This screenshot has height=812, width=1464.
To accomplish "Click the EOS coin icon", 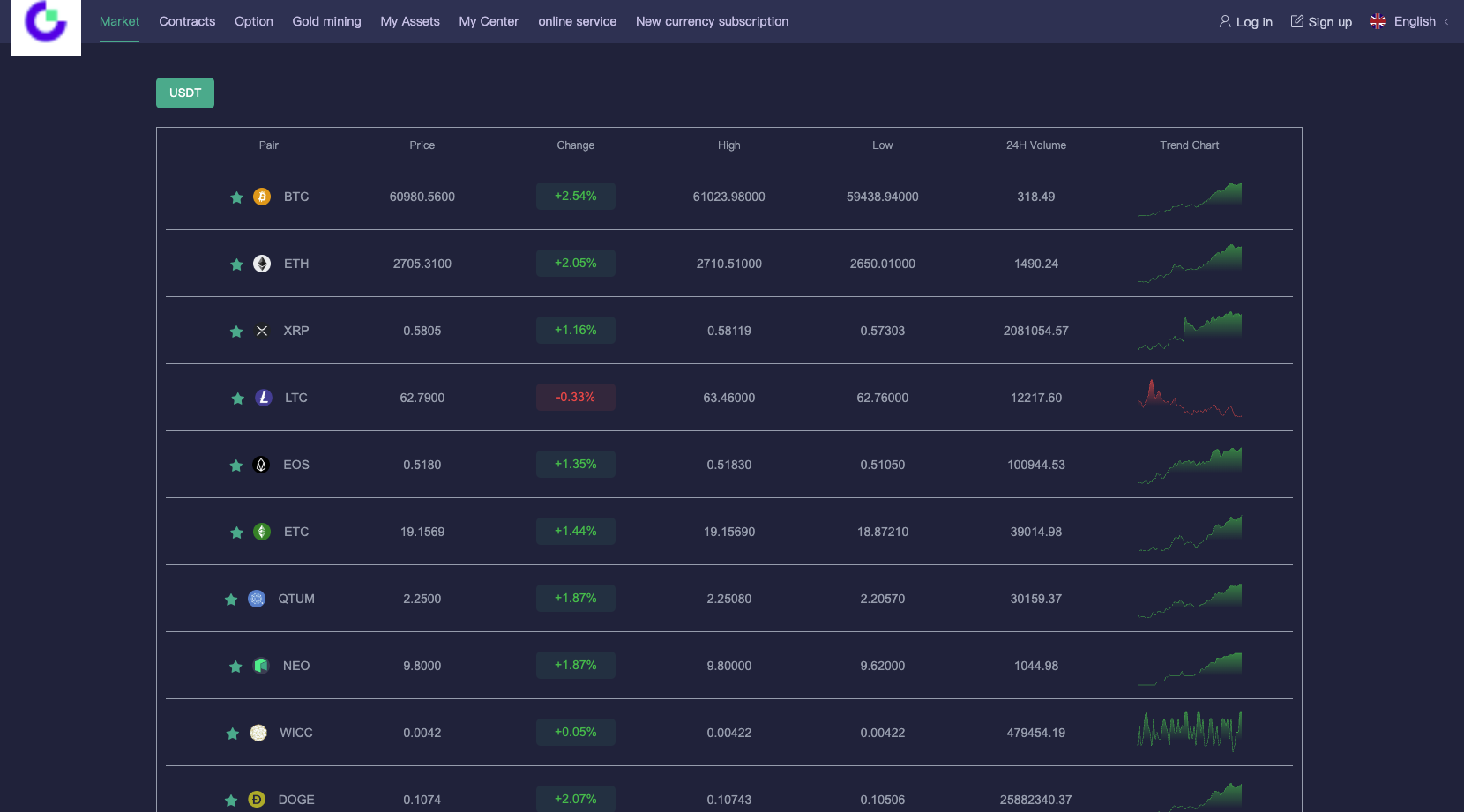I will tap(261, 465).
